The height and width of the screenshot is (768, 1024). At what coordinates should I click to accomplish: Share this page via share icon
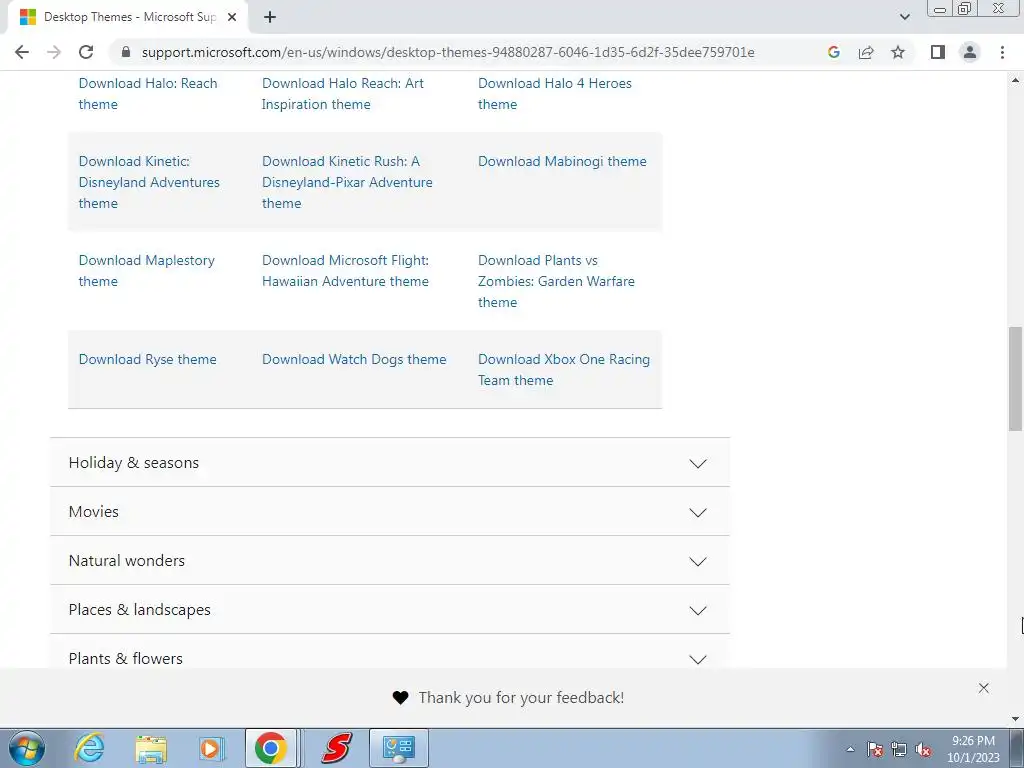[866, 52]
